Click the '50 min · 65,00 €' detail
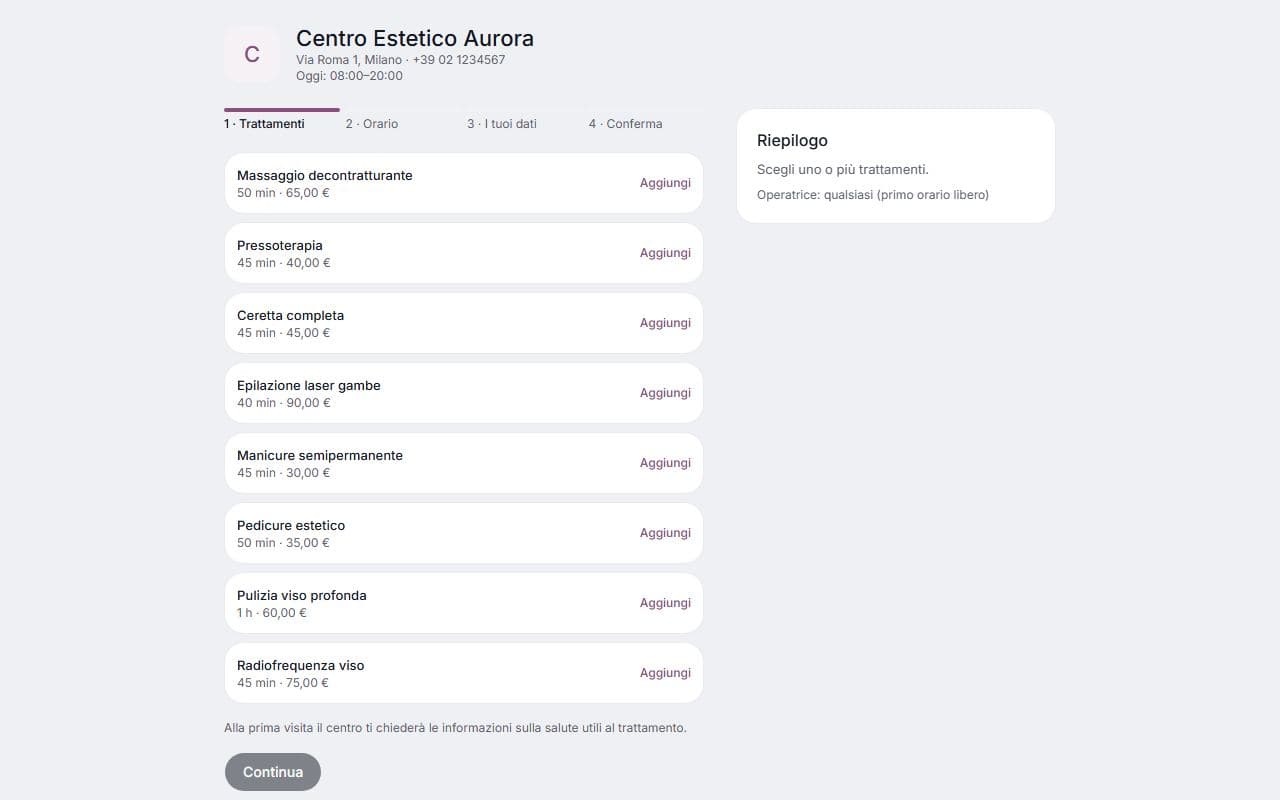Screen dimensions: 1280x800 [x=283, y=193]
